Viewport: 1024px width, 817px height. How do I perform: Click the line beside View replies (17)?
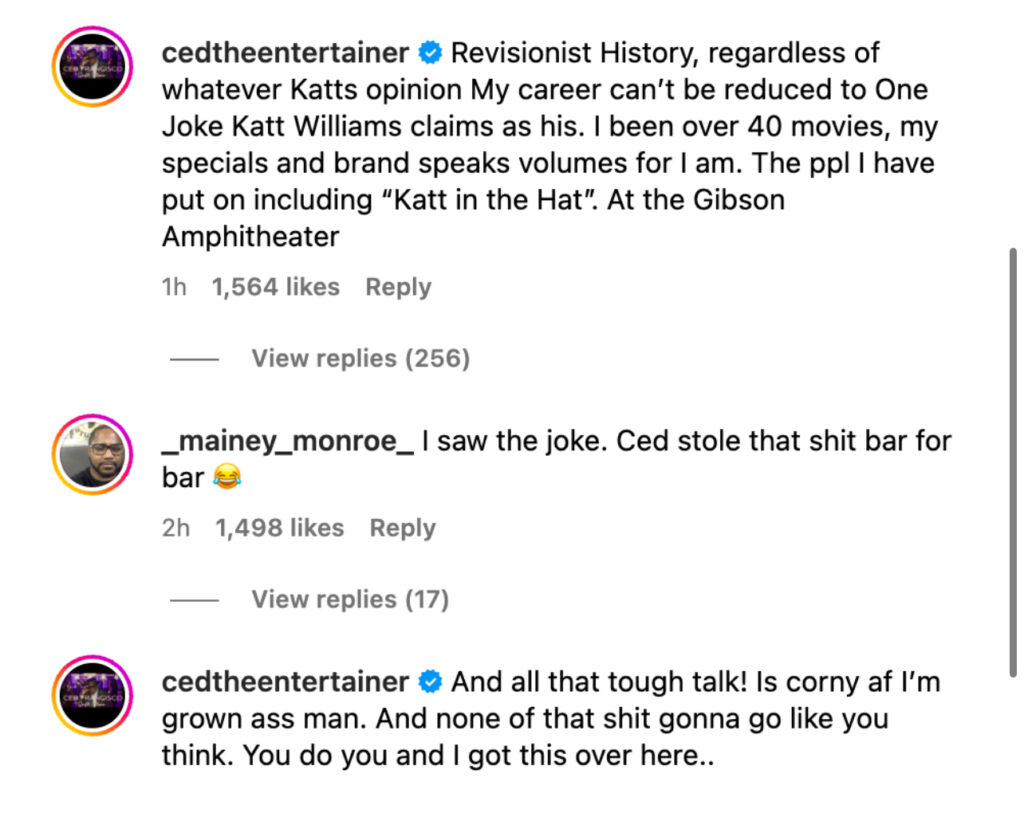click(x=195, y=600)
